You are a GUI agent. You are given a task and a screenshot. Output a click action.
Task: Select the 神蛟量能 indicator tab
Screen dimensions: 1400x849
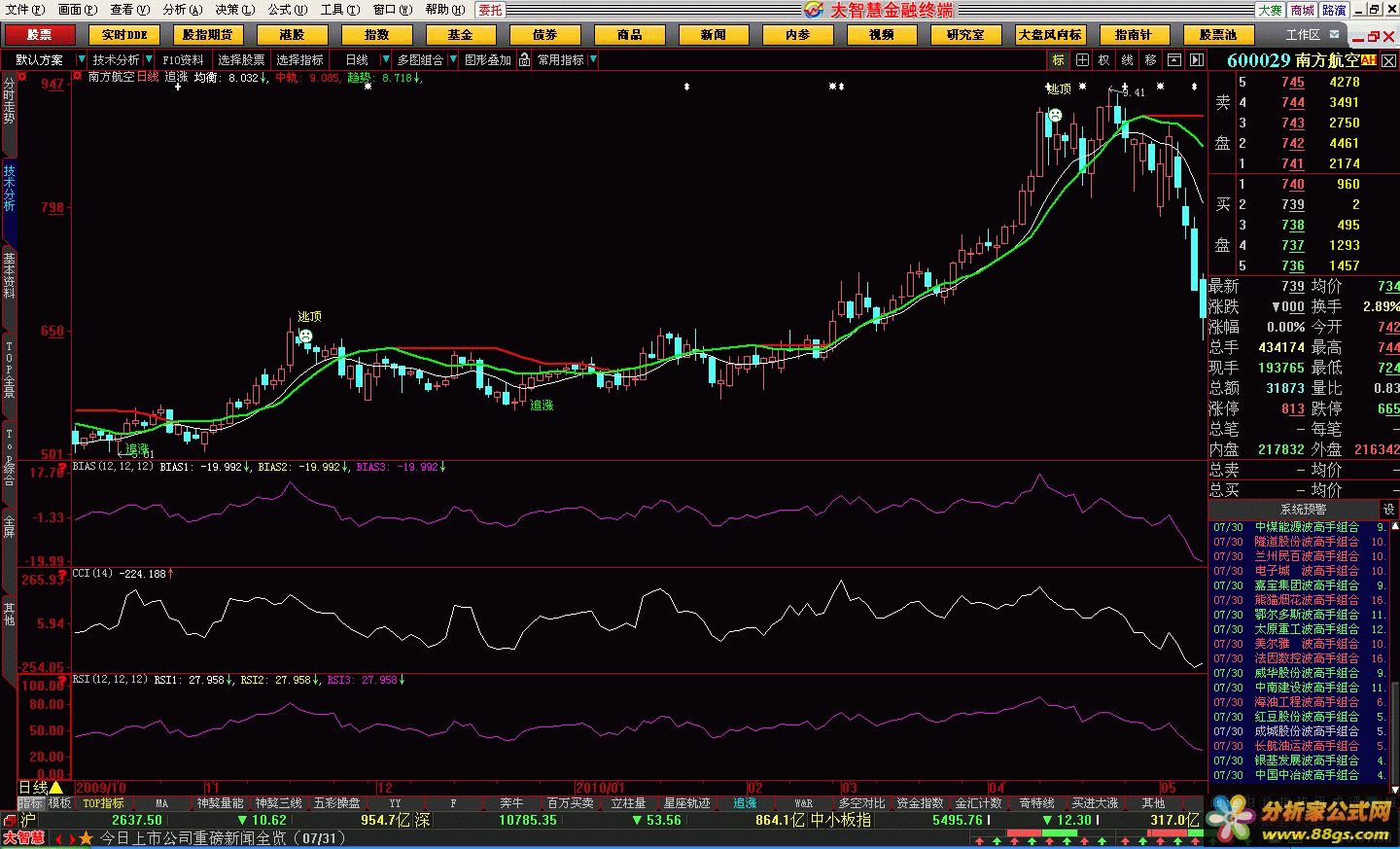221,803
